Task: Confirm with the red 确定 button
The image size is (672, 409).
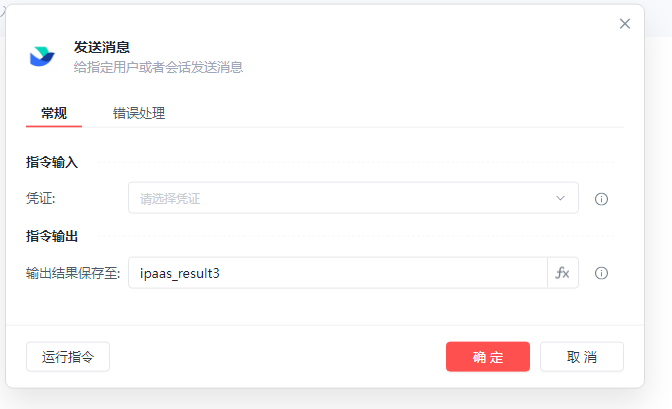Action: 488,357
